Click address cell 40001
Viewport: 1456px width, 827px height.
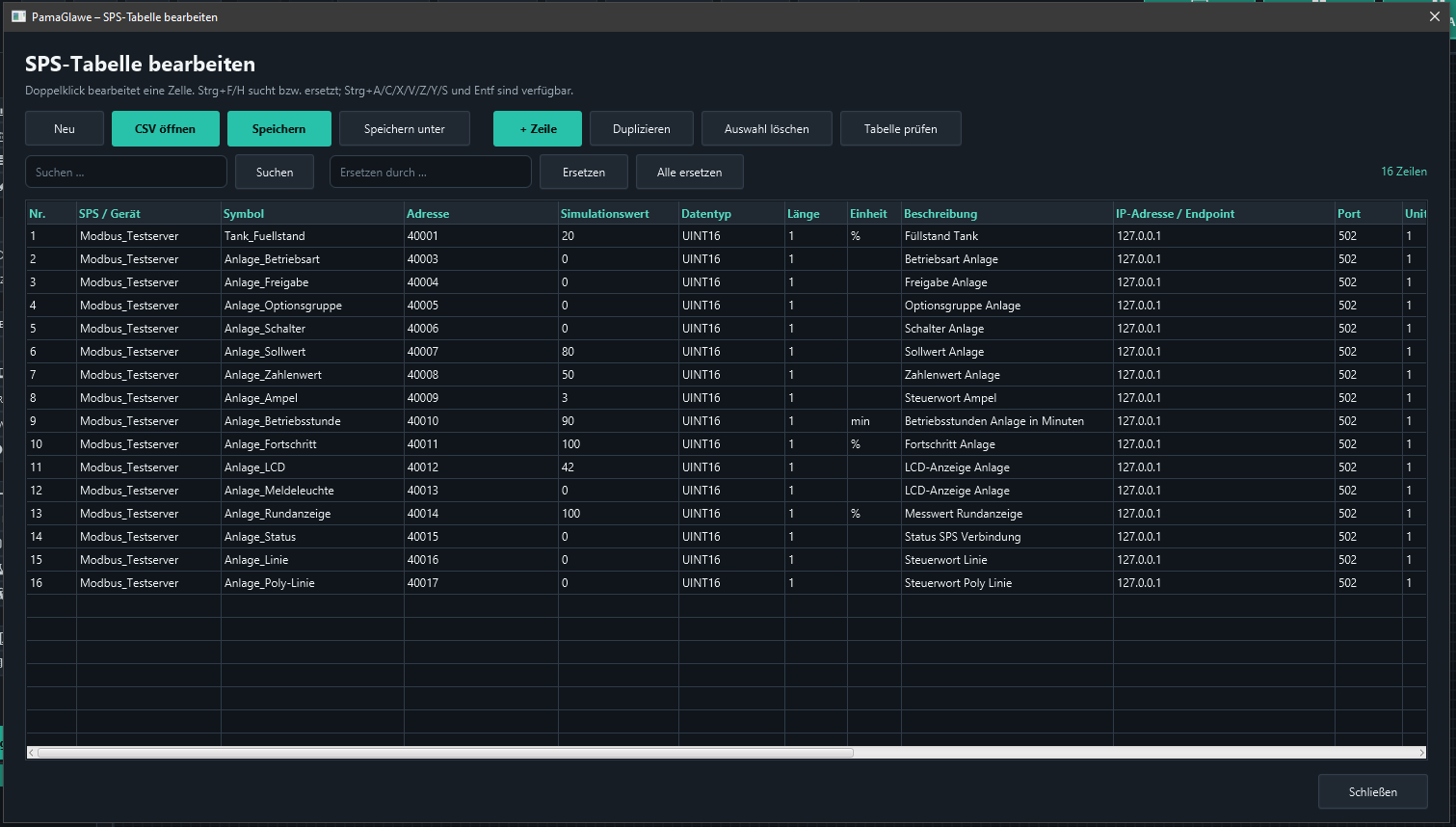coord(481,236)
